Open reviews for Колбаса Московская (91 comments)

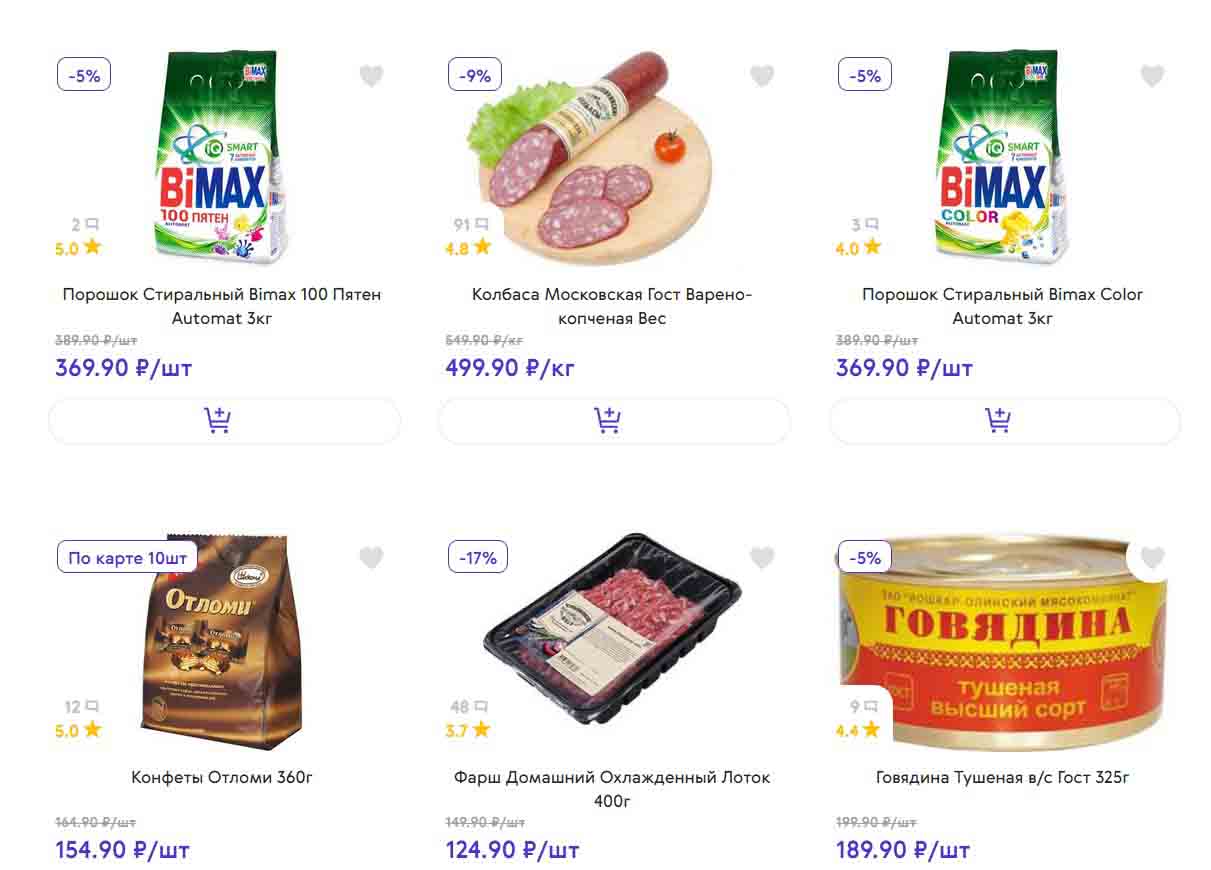pyautogui.click(x=471, y=225)
